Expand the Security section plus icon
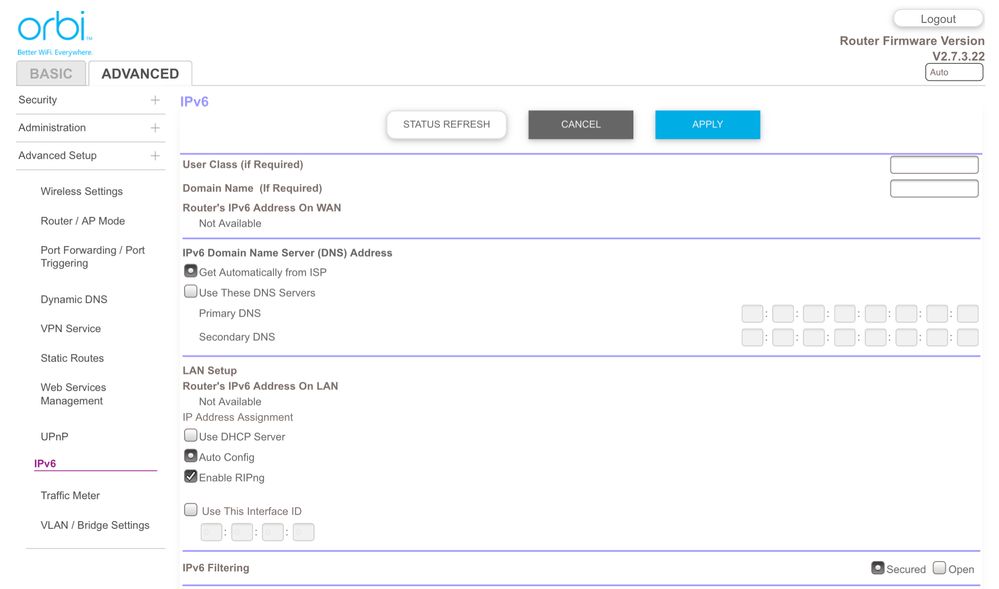The height and width of the screenshot is (589, 999). pos(155,100)
